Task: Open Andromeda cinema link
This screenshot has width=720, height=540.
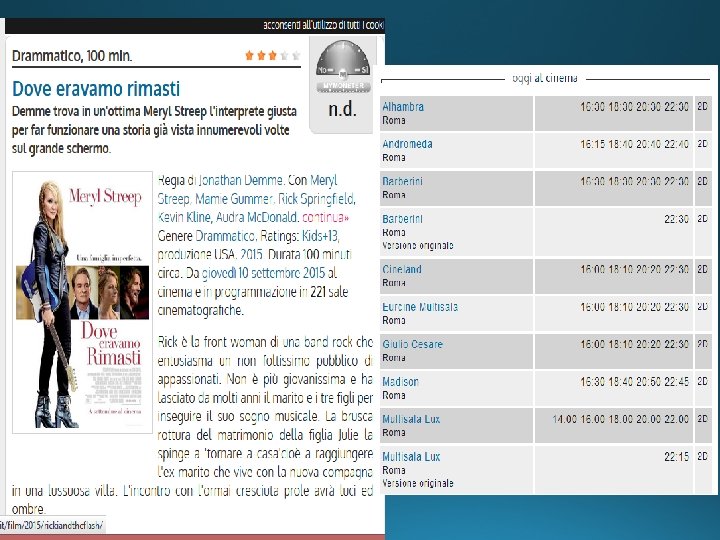Action: point(407,144)
